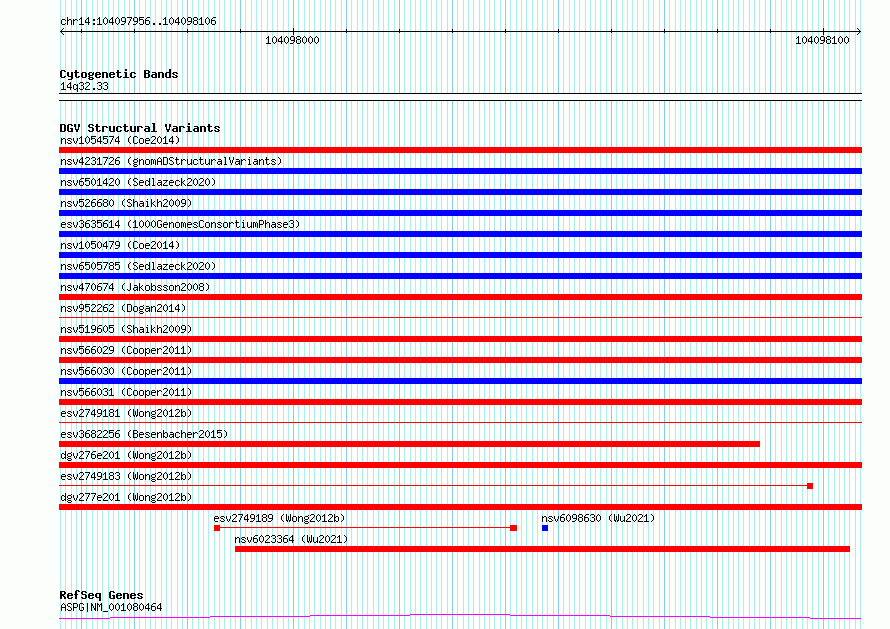Select esv3682256 (Besenbacher2015) label
The image size is (890, 629).
click(144, 434)
